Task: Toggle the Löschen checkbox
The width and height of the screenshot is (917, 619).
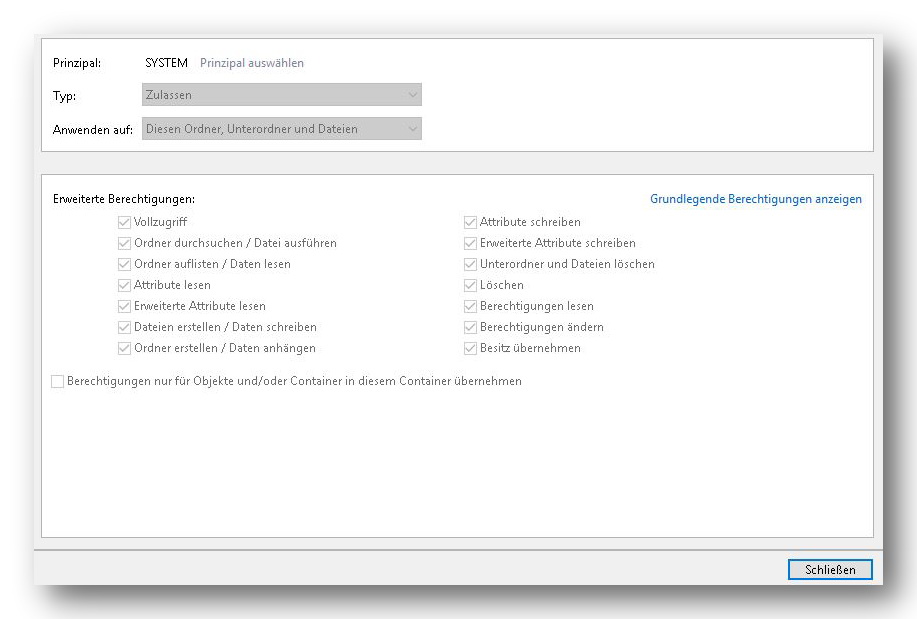Action: point(470,286)
